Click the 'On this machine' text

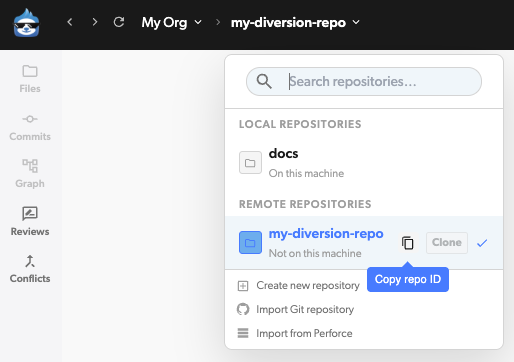click(306, 173)
